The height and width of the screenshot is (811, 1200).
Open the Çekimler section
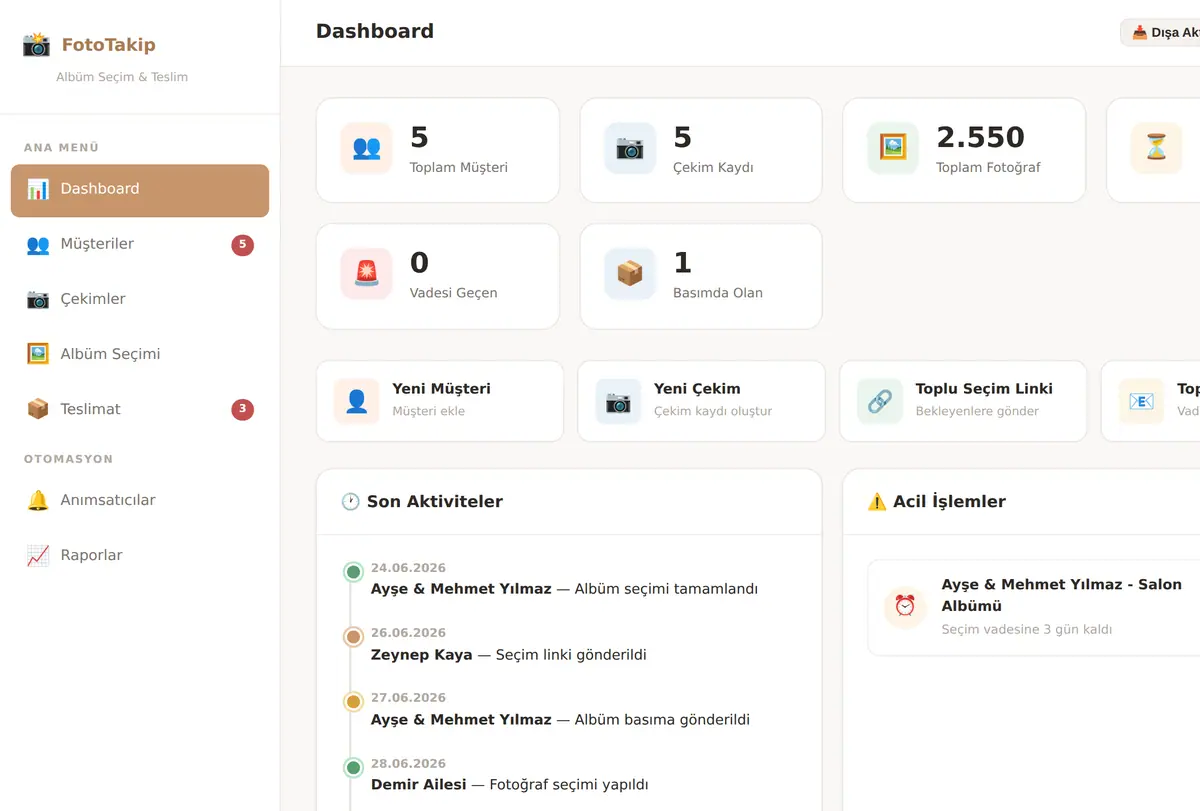coord(140,299)
